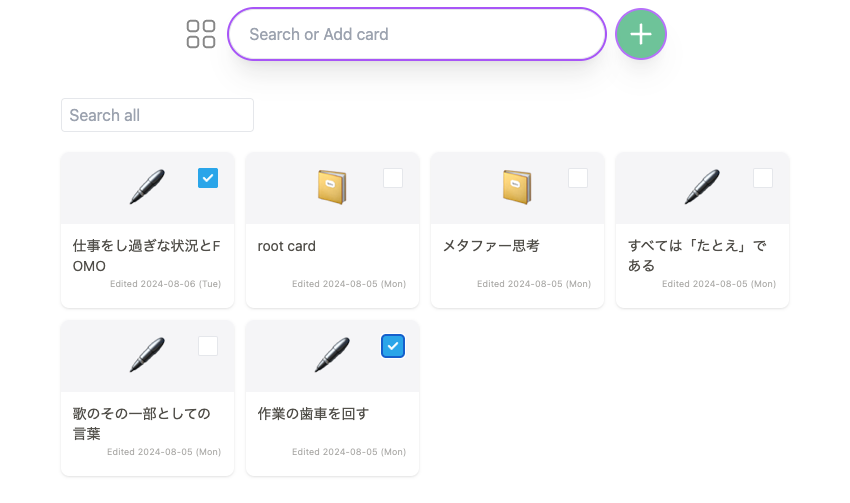
Task: Click pen icon on 作業の歯車を回す card
Action: (x=332, y=355)
